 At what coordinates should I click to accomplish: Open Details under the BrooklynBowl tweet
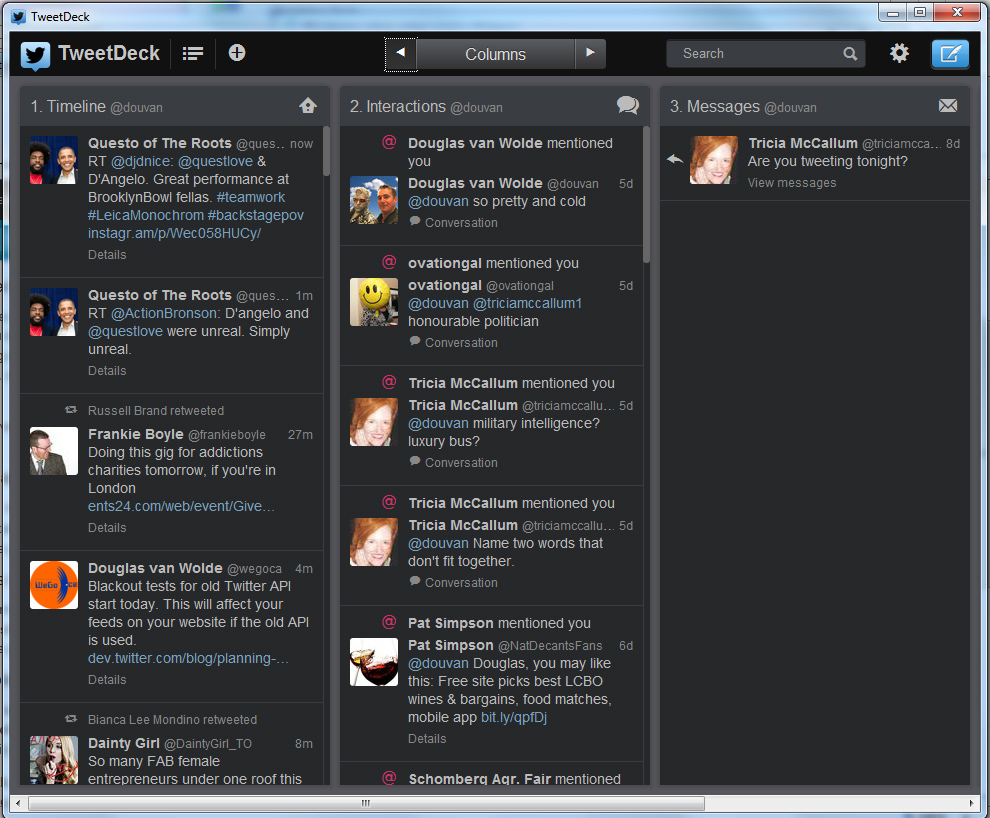point(107,254)
